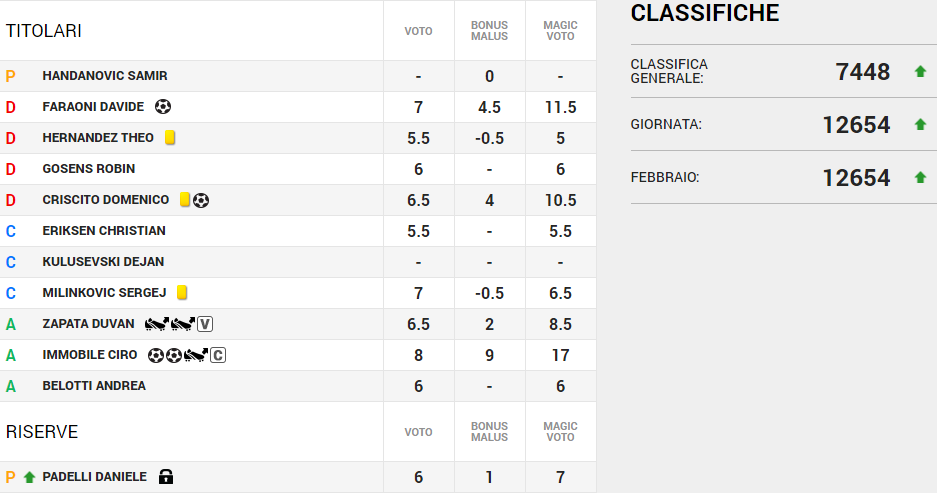The image size is (937, 493).
Task: Click the goal ball icon next to Criscito
Action: click(201, 200)
